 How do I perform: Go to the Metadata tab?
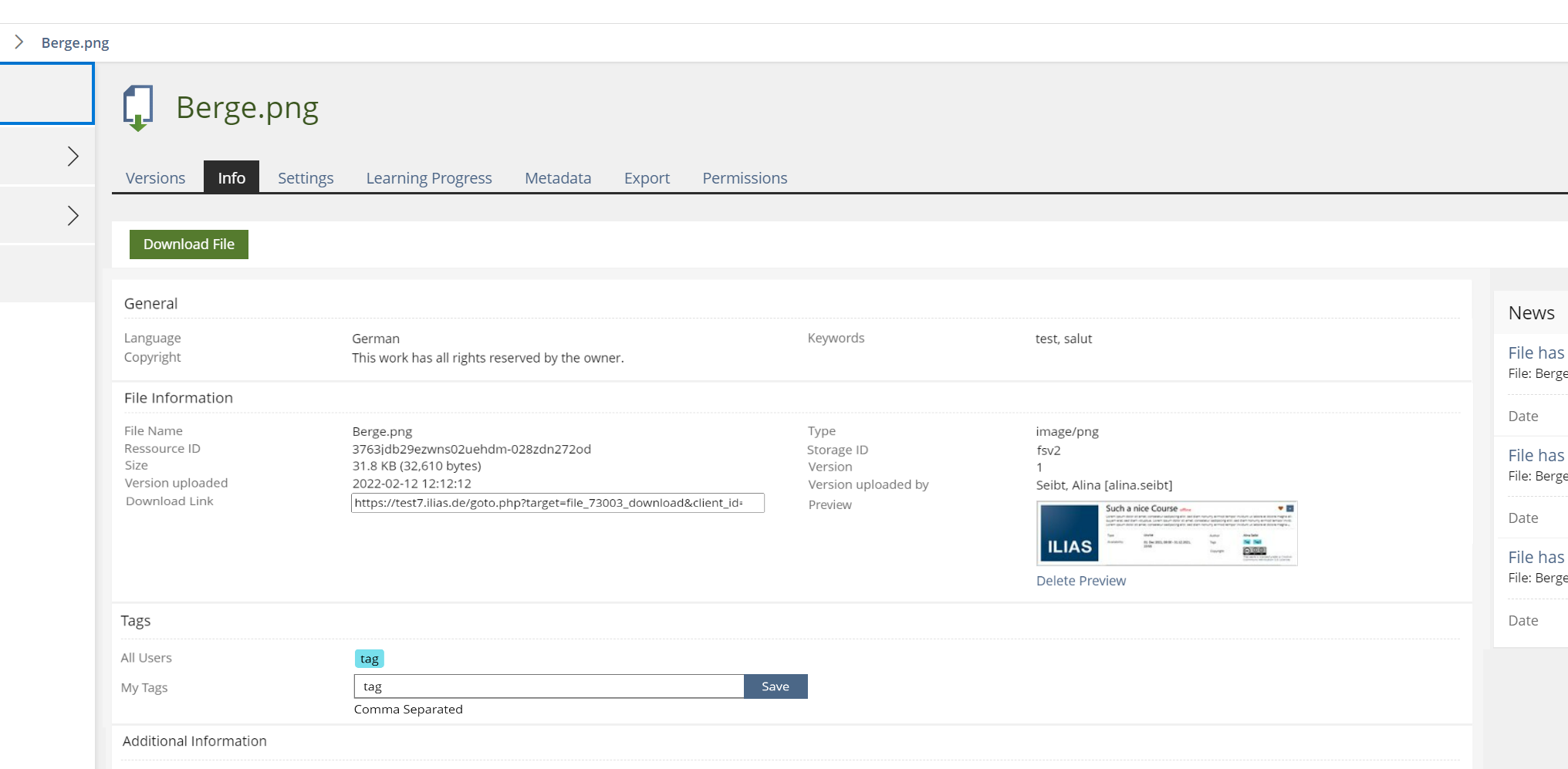pos(557,178)
